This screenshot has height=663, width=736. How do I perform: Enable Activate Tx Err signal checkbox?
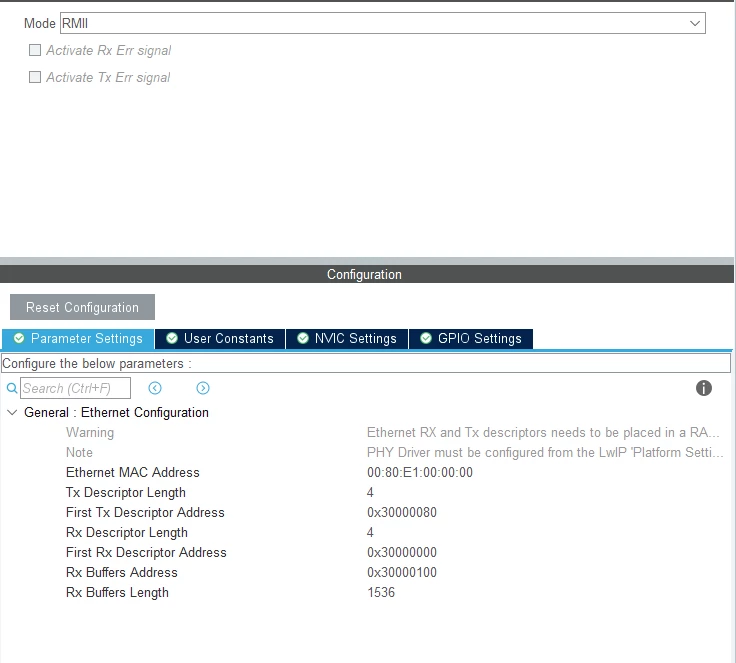[35, 77]
